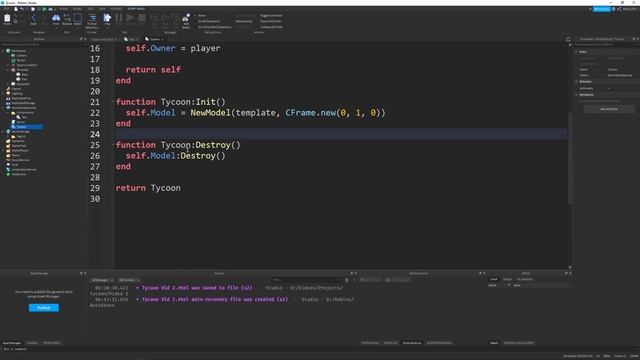
Task: Click the Paste icon in the ribbon
Action: coord(7,19)
